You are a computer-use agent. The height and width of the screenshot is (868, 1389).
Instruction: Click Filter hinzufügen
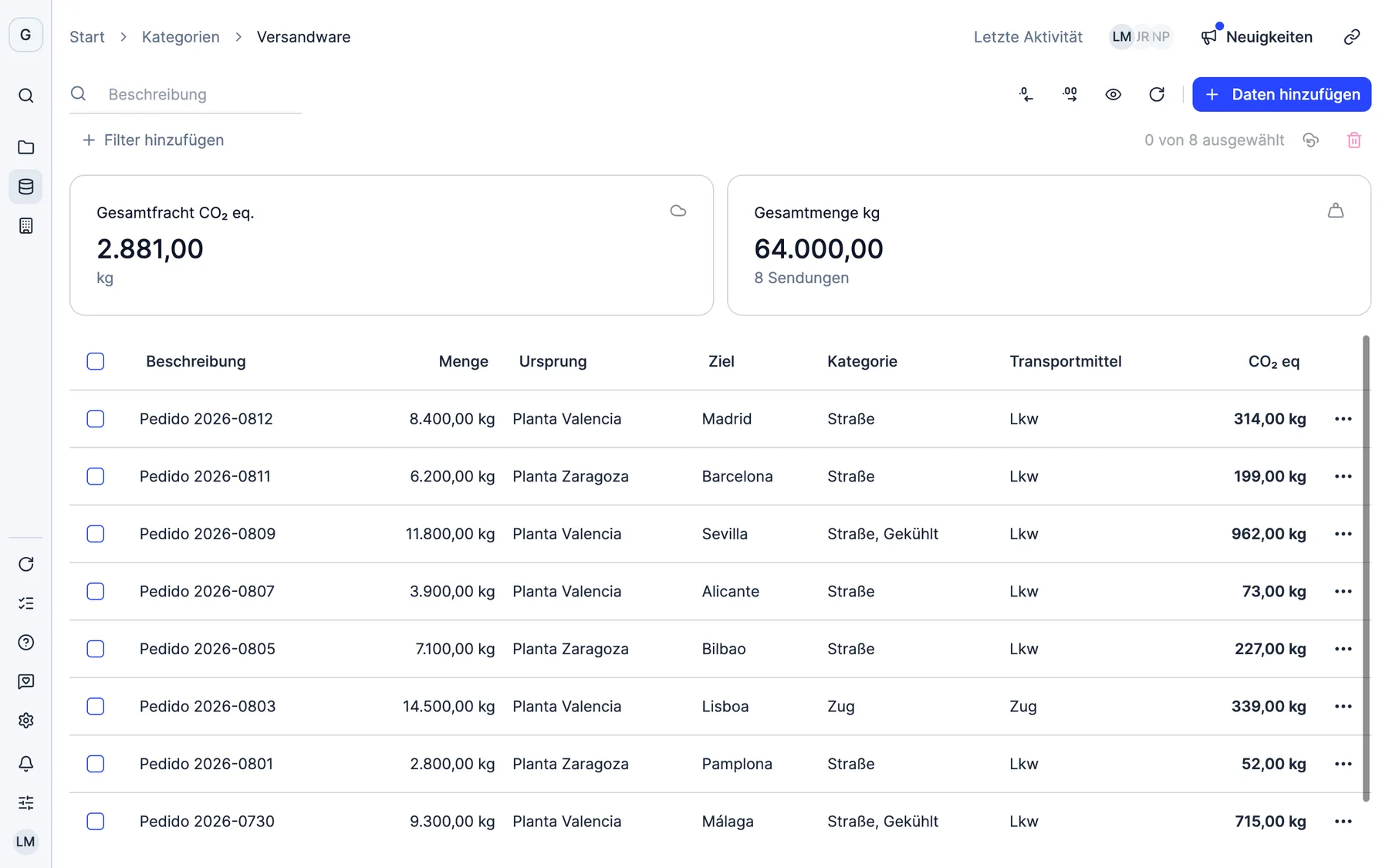click(x=153, y=140)
